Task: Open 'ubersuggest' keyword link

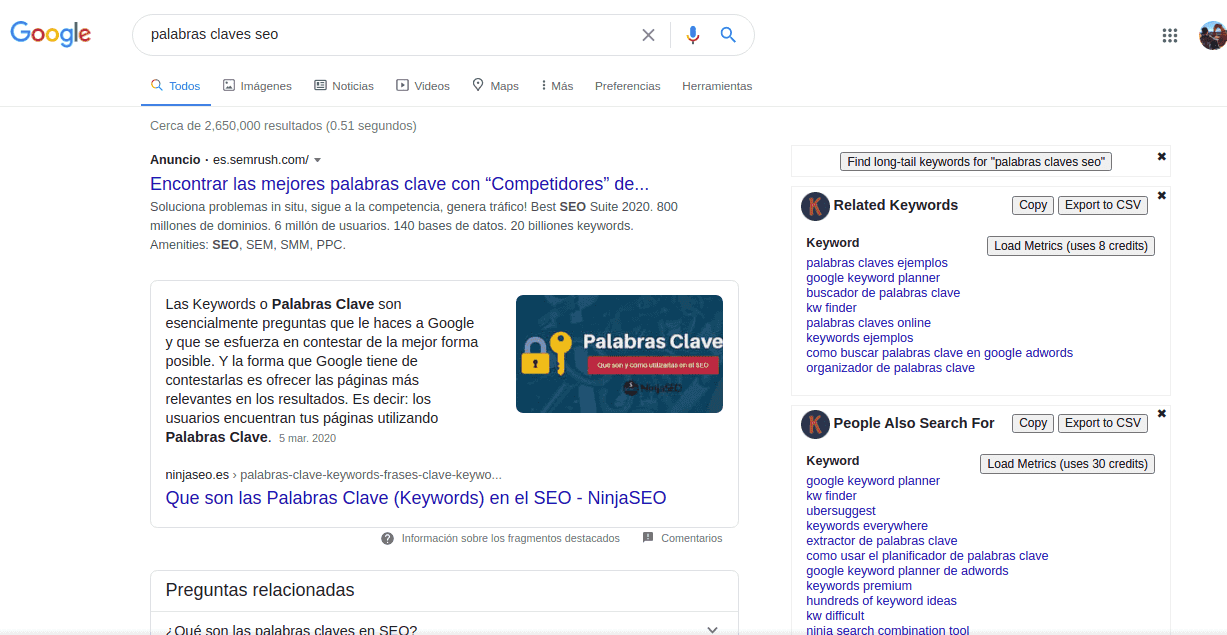Action: tap(840, 511)
